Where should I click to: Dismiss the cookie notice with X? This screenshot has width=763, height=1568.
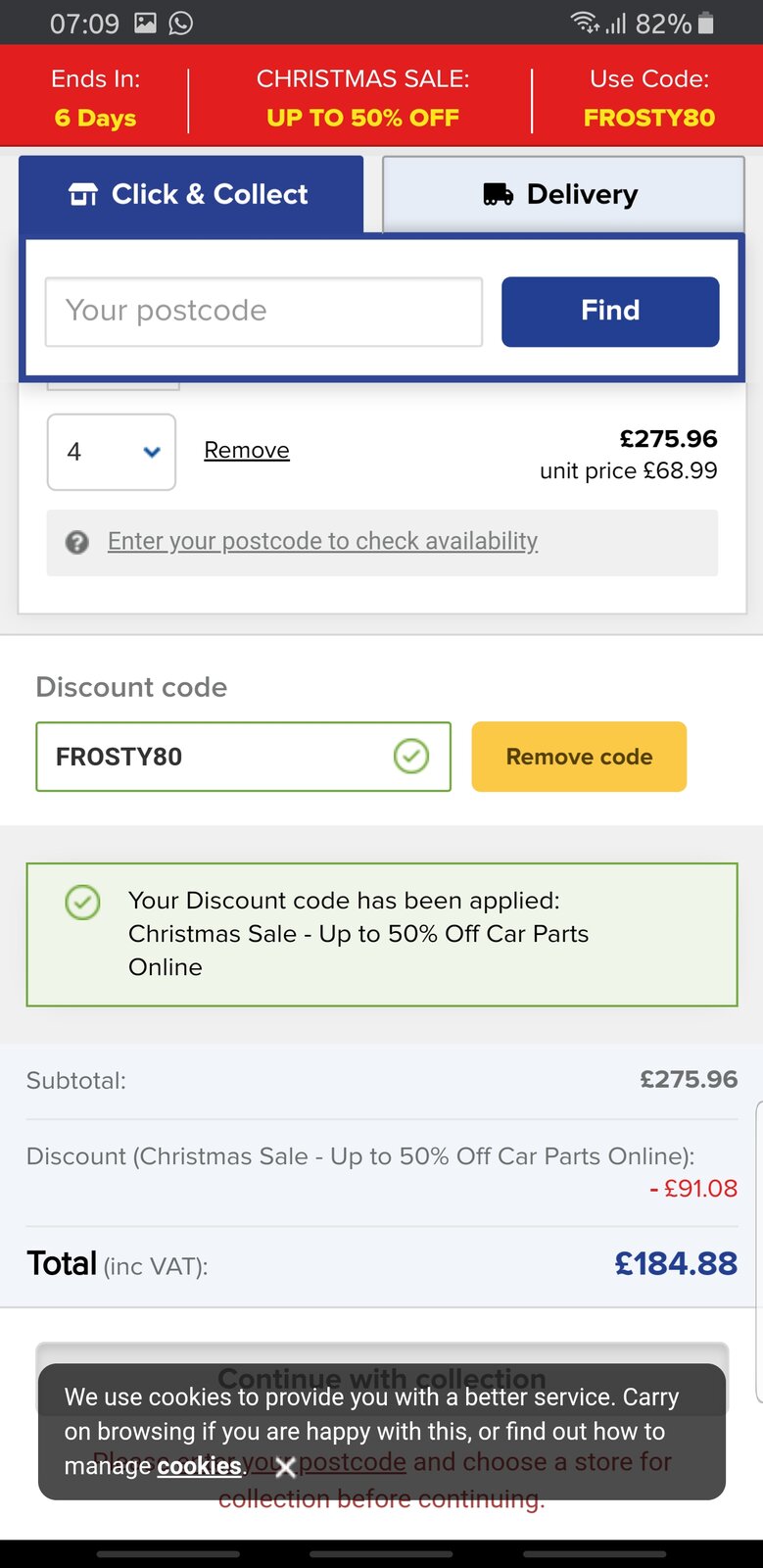285,1467
